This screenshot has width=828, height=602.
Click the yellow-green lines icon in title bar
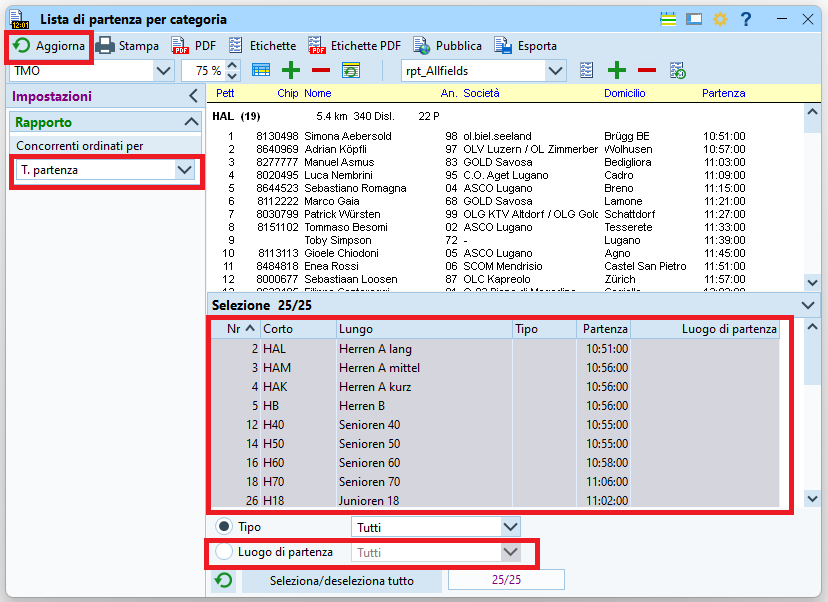pos(668,20)
